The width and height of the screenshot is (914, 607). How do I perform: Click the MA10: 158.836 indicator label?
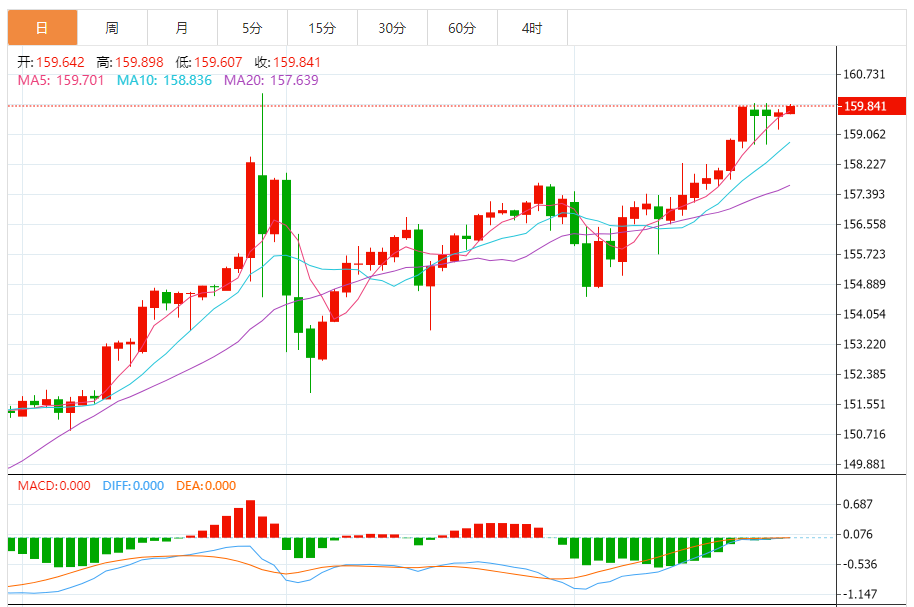pyautogui.click(x=164, y=80)
